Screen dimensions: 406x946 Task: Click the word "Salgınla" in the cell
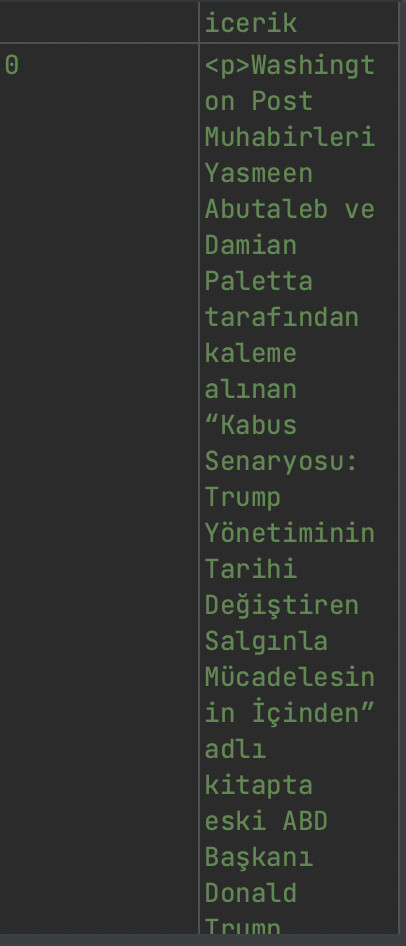click(x=266, y=641)
